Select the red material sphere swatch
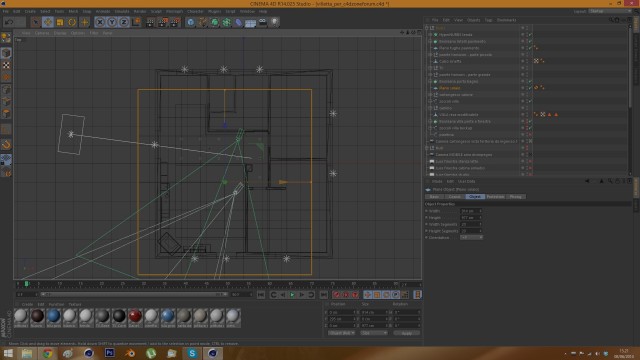The width and height of the screenshot is (640, 360). (135, 316)
